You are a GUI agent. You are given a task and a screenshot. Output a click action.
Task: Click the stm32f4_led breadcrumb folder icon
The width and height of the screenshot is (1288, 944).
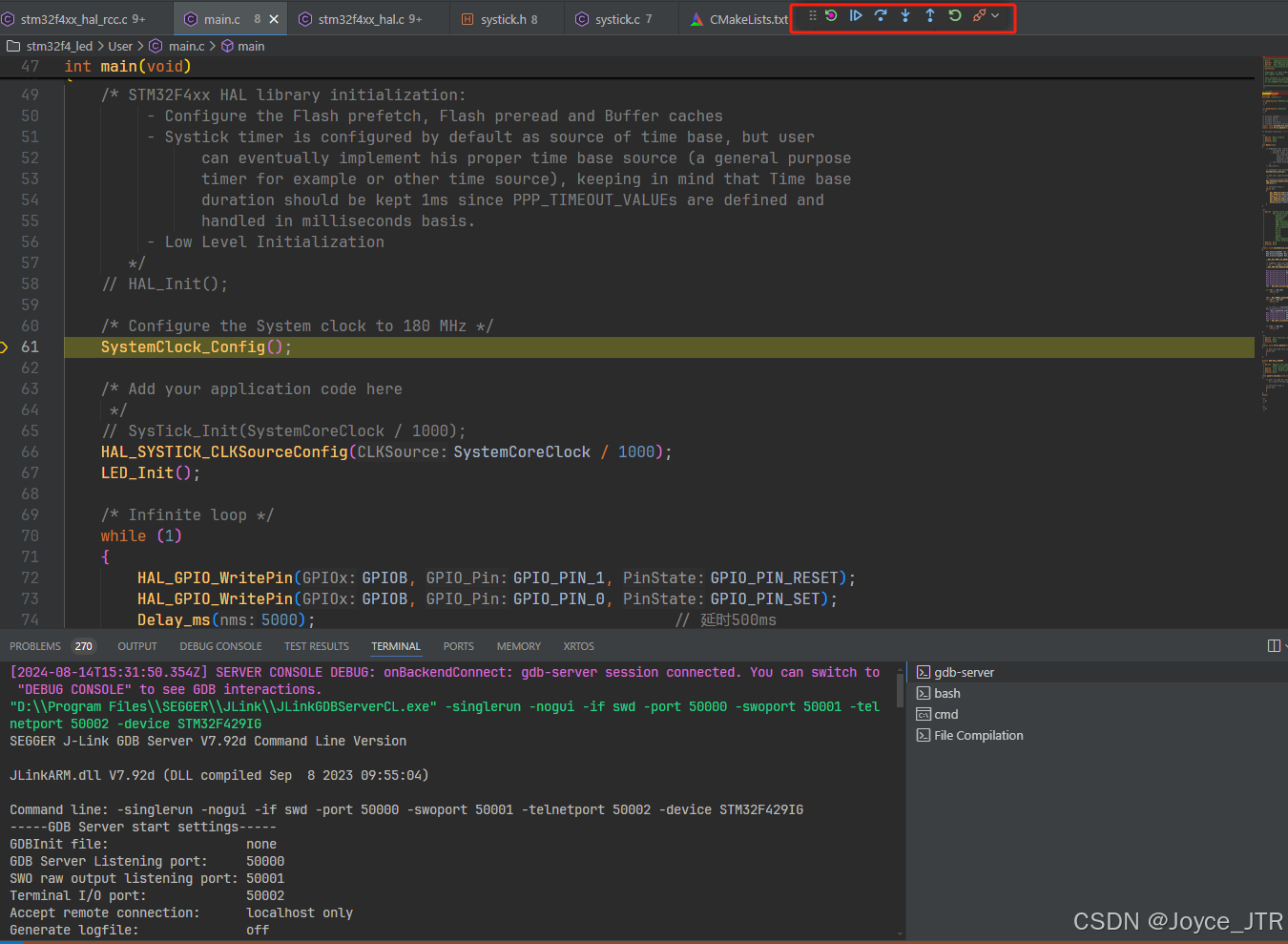tap(13, 46)
